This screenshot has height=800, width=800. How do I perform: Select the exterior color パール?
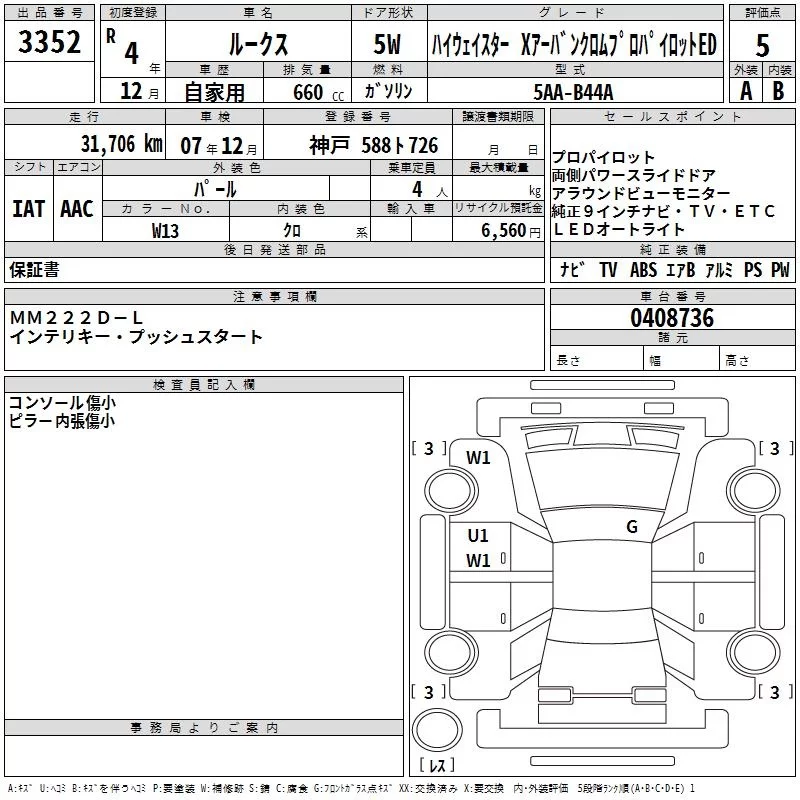[x=215, y=189]
